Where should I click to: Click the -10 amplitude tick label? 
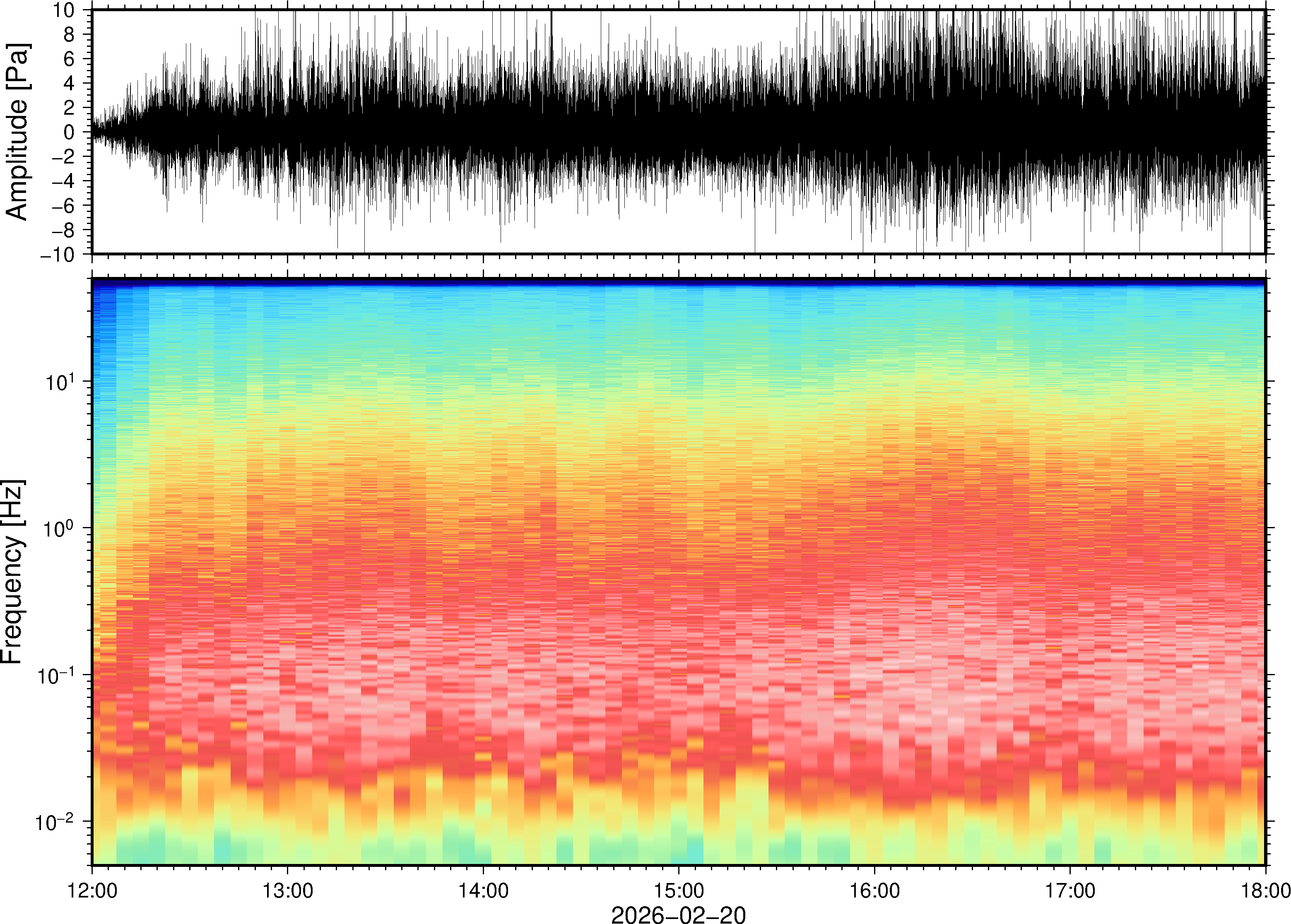pos(58,254)
